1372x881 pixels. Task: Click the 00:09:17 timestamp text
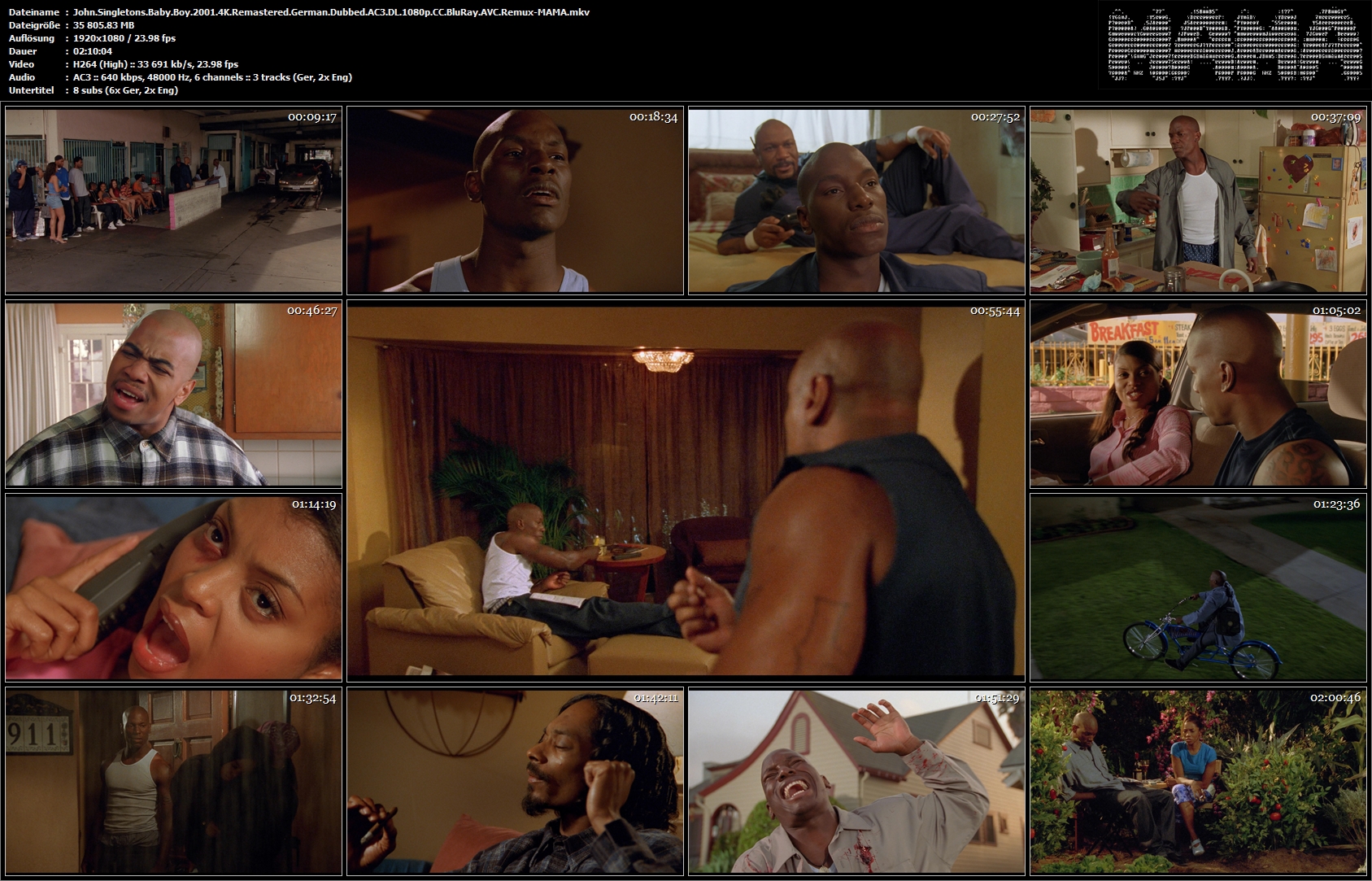(312, 117)
